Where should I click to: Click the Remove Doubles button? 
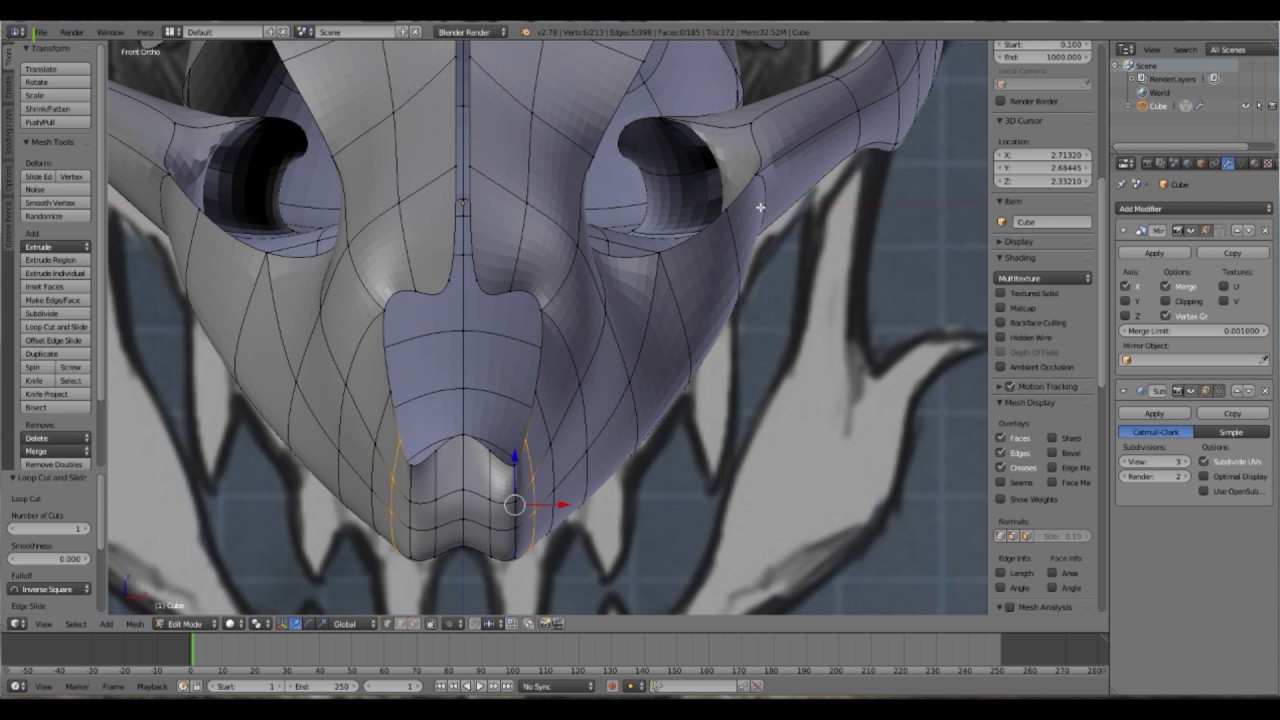tap(56, 465)
